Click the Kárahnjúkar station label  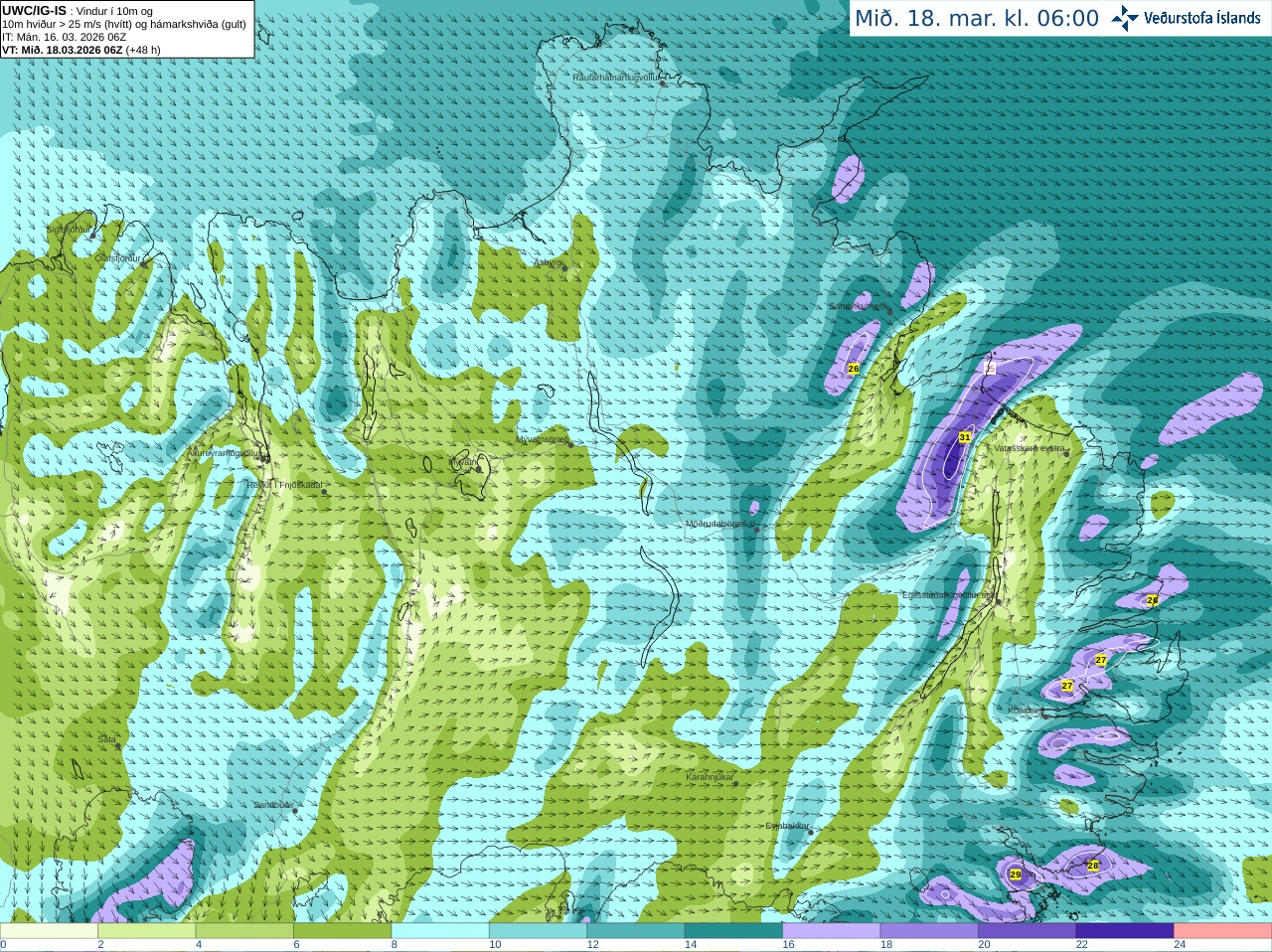[710, 777]
